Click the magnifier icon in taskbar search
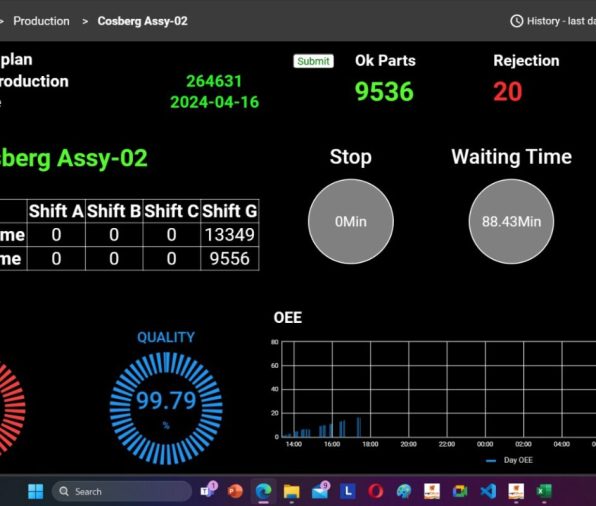596x506 pixels. (64, 491)
